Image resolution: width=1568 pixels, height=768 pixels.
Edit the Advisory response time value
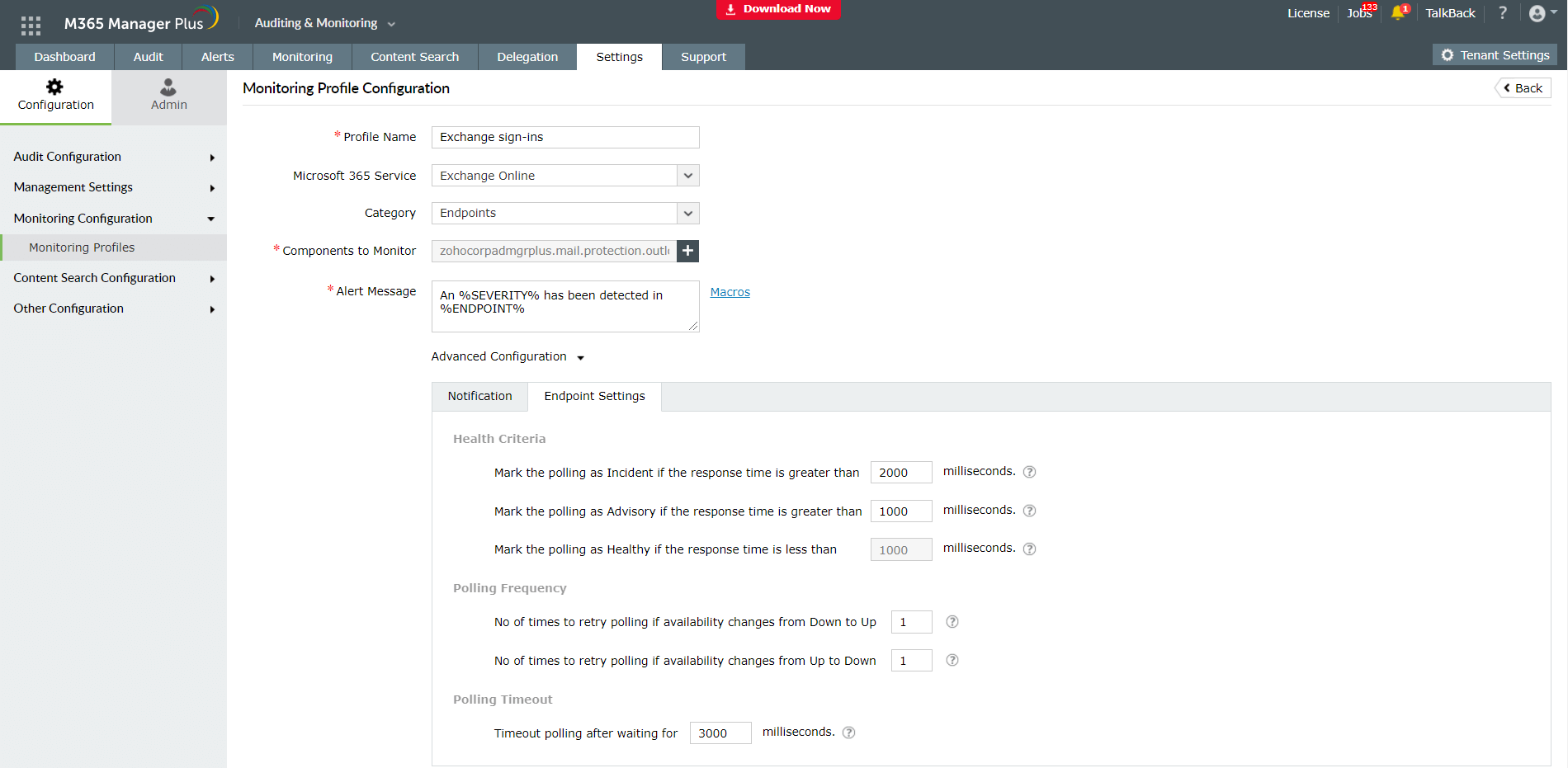[x=901, y=511]
